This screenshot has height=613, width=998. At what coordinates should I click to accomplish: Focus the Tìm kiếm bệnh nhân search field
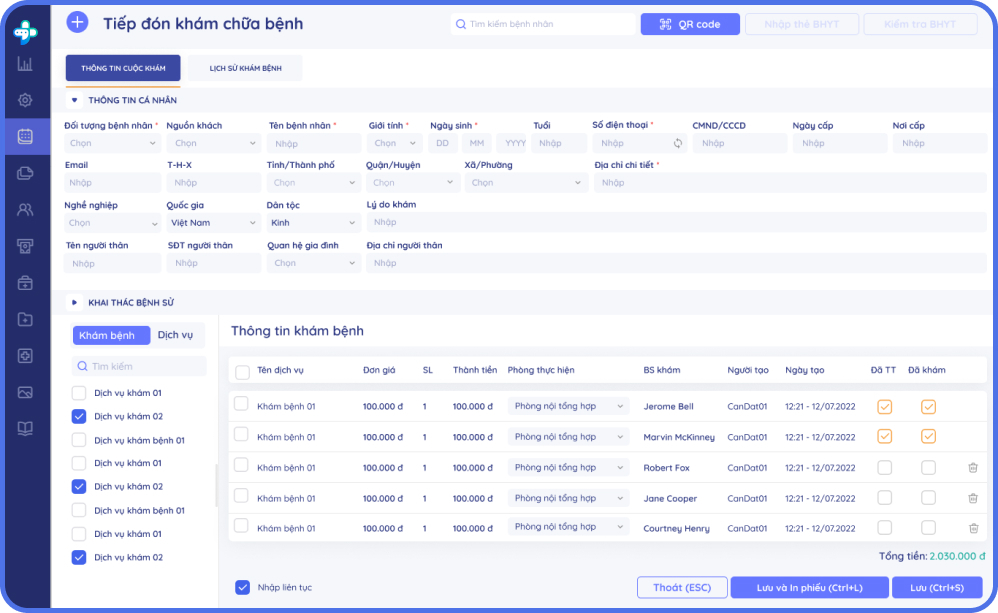(543, 24)
